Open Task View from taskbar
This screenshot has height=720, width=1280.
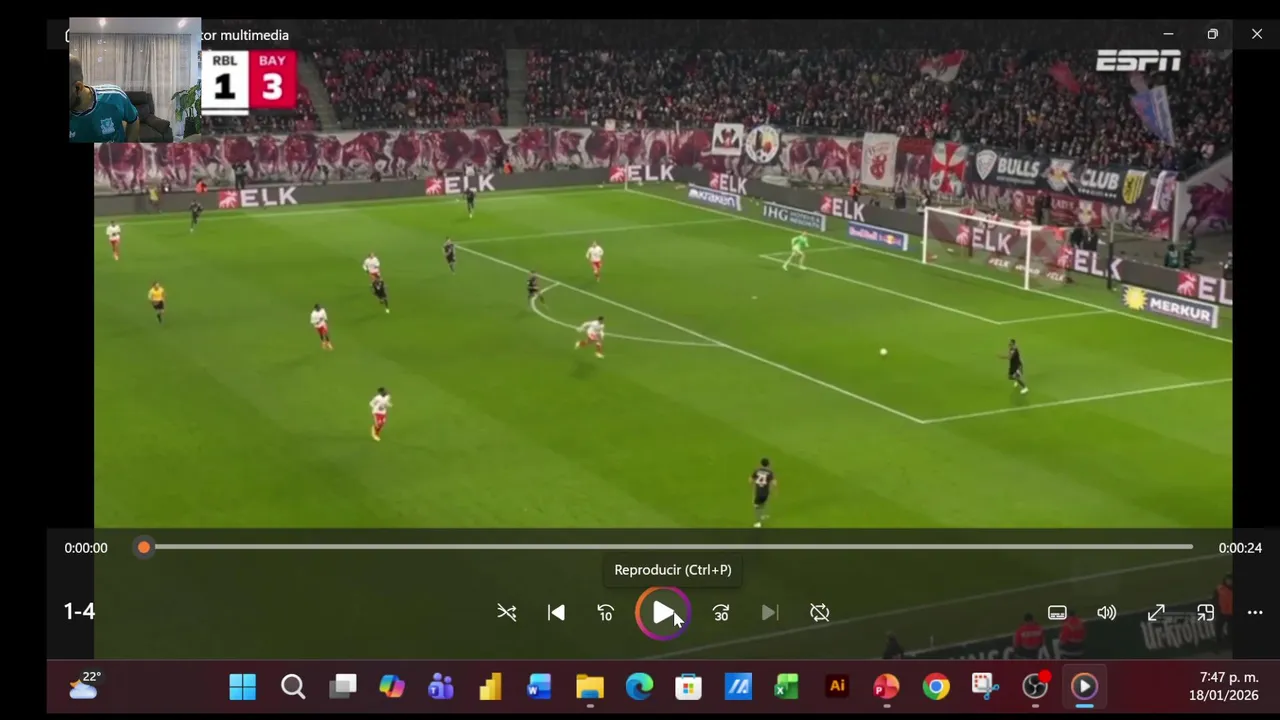click(x=343, y=687)
